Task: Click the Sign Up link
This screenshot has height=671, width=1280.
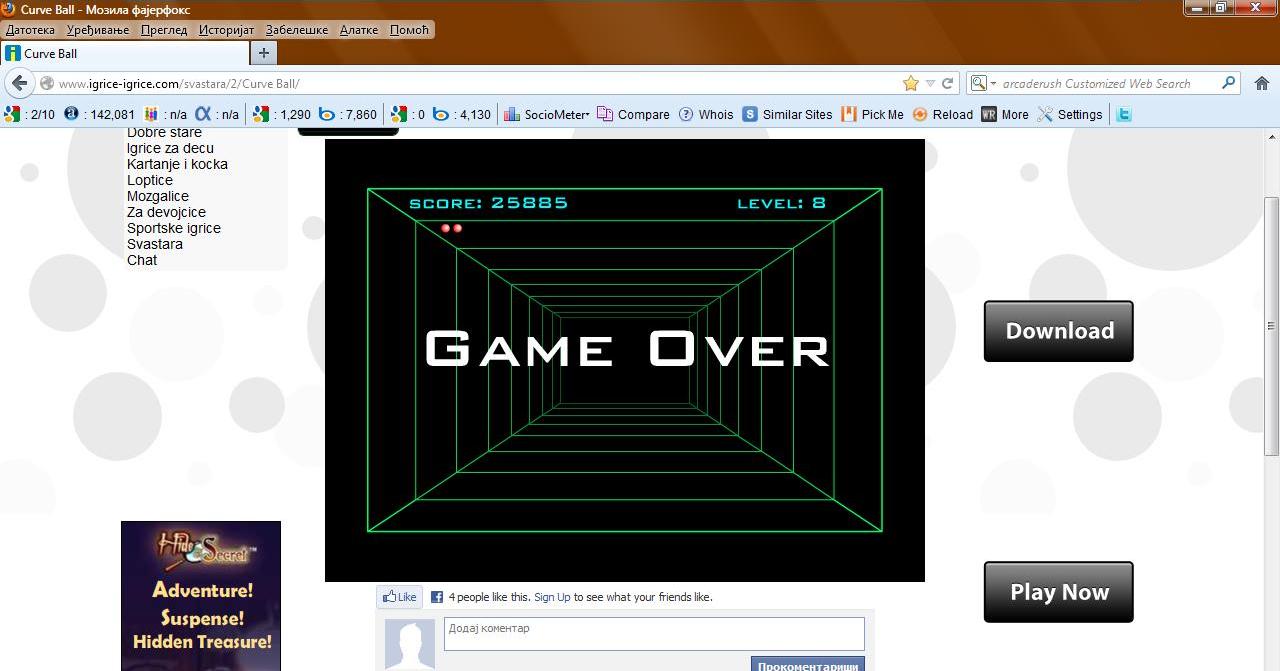Action: (552, 597)
